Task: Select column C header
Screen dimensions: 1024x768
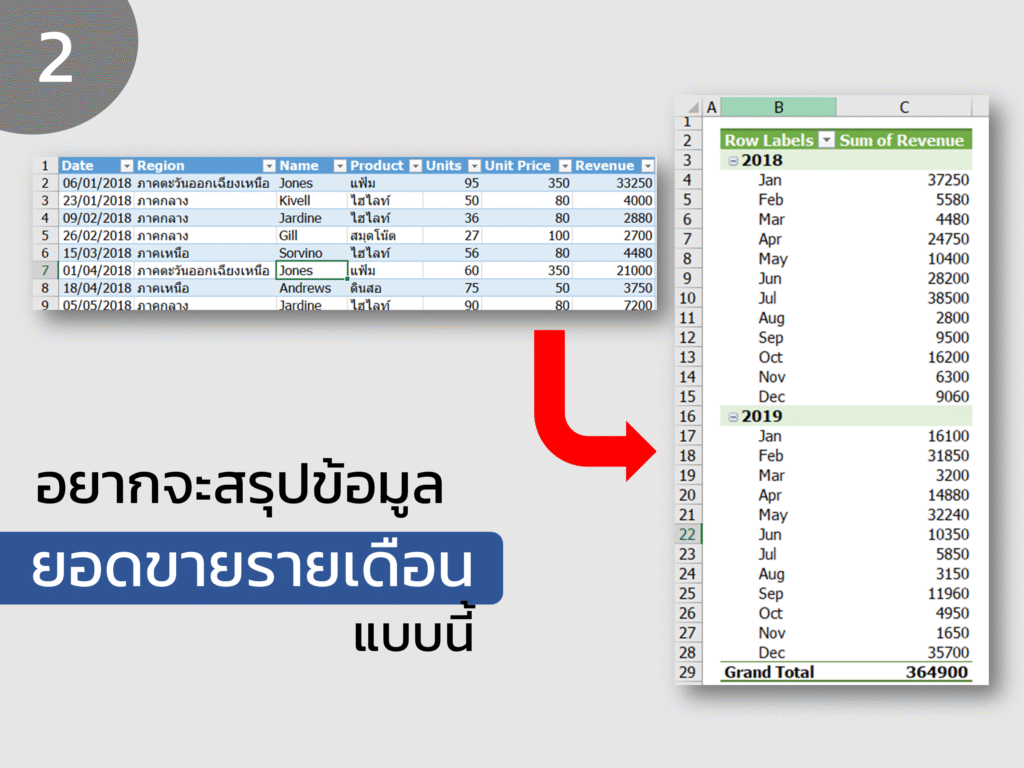Action: point(904,107)
